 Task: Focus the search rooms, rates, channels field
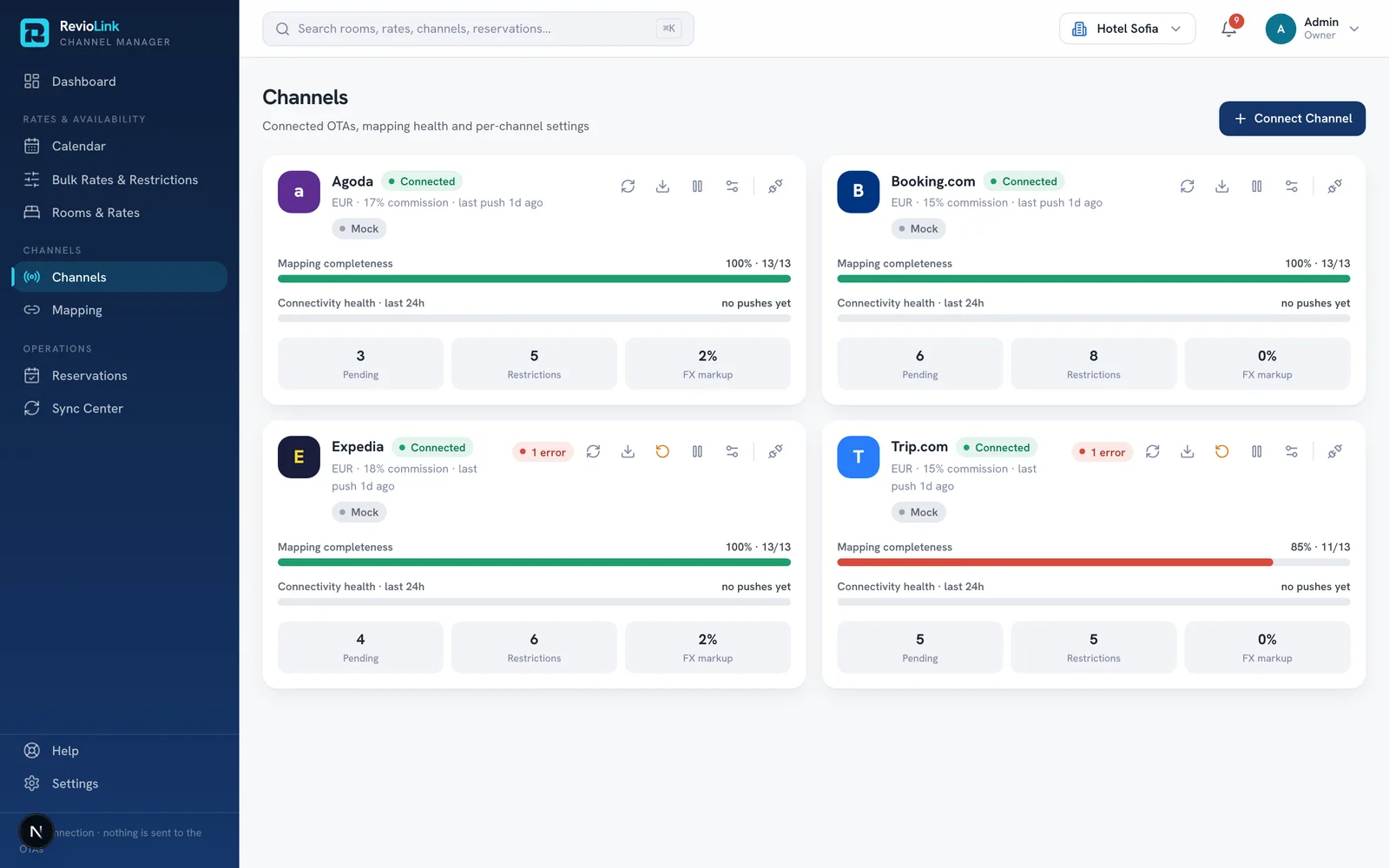click(x=478, y=29)
